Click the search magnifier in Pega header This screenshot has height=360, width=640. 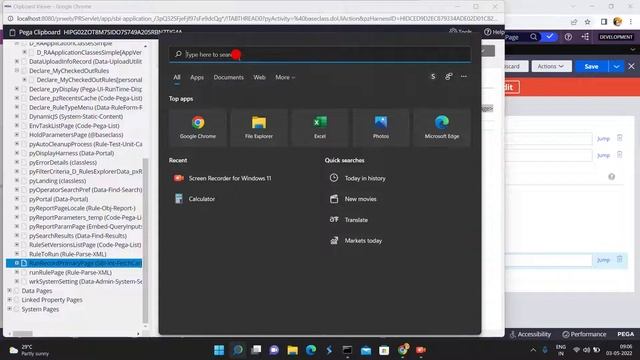tap(533, 37)
